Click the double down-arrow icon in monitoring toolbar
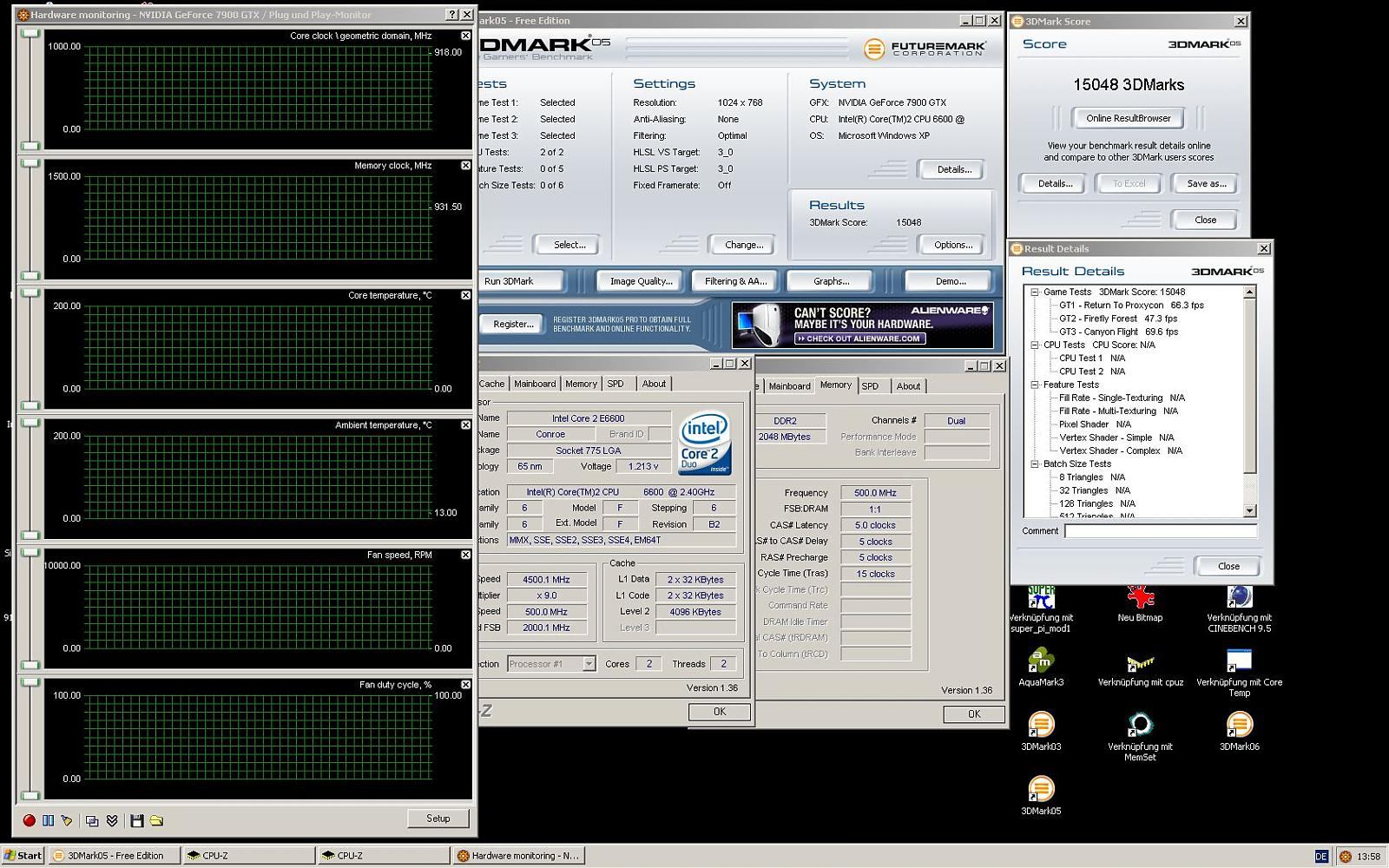Image resolution: width=1389 pixels, height=868 pixels. (112, 820)
